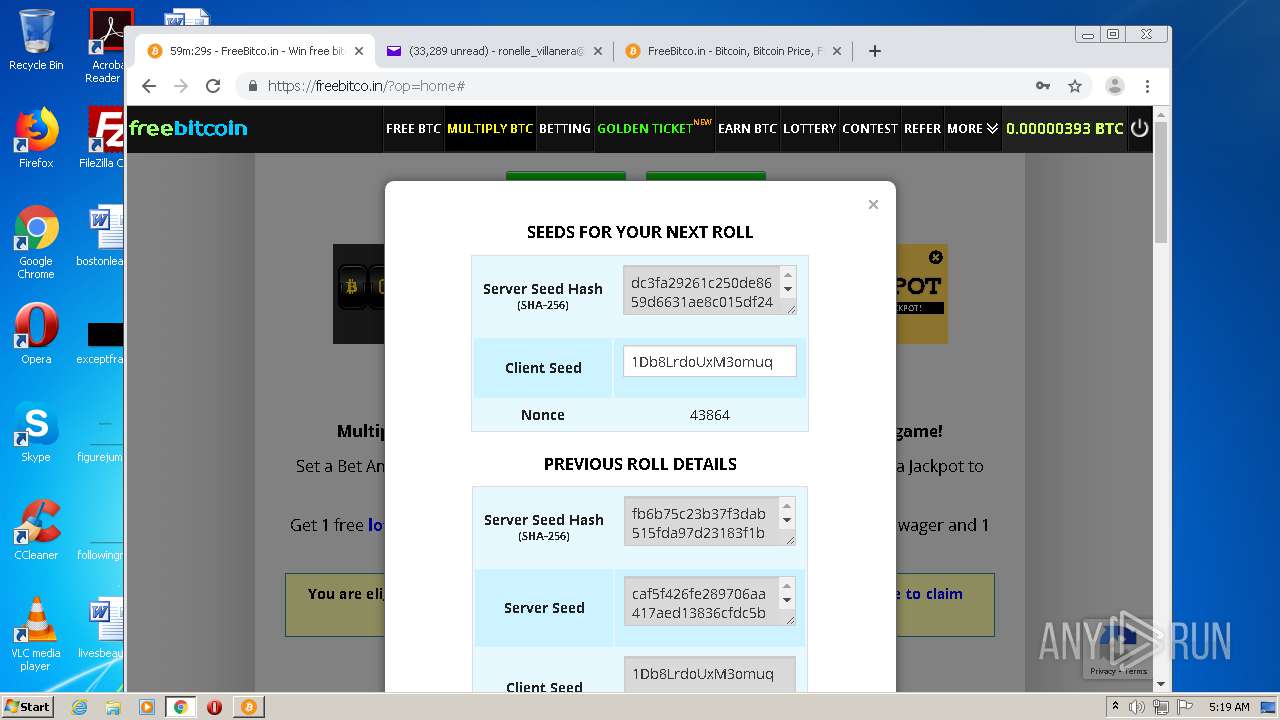Open Google Chrome desktop shortcut
Screen dimensions: 1280x720
pos(36,242)
